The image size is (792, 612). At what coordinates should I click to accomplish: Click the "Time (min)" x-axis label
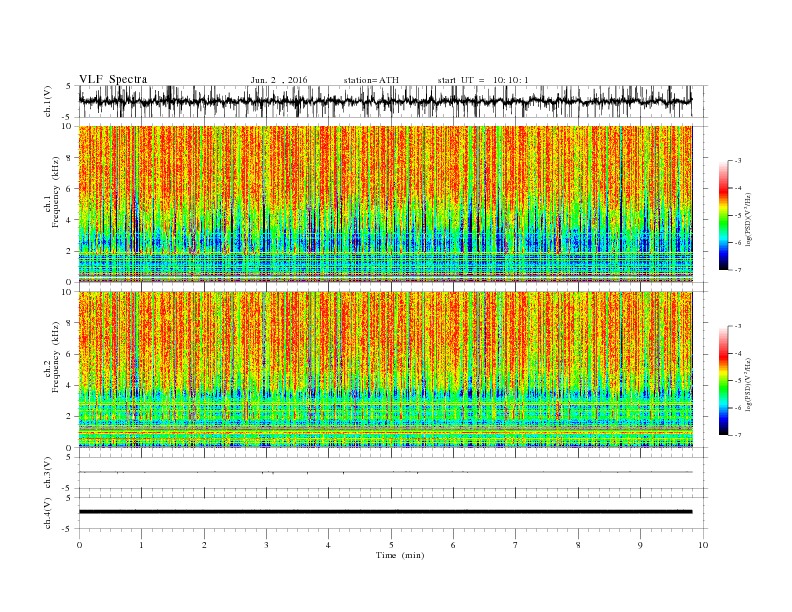coord(400,555)
